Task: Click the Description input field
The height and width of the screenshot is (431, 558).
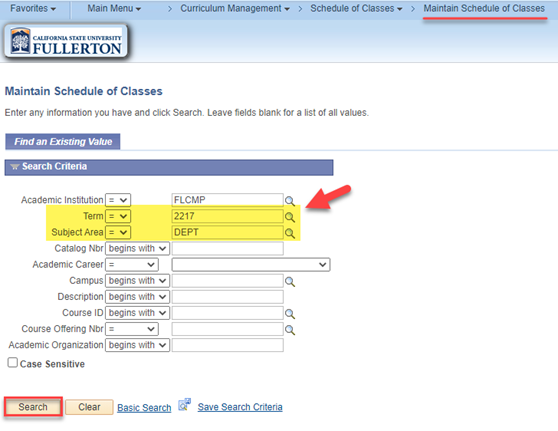Action: [x=228, y=297]
